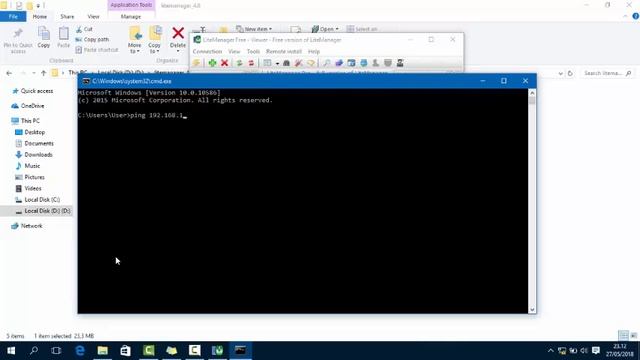Select OneDrive in navigation pane
Screen dimensions: 640x360
(x=28, y=106)
